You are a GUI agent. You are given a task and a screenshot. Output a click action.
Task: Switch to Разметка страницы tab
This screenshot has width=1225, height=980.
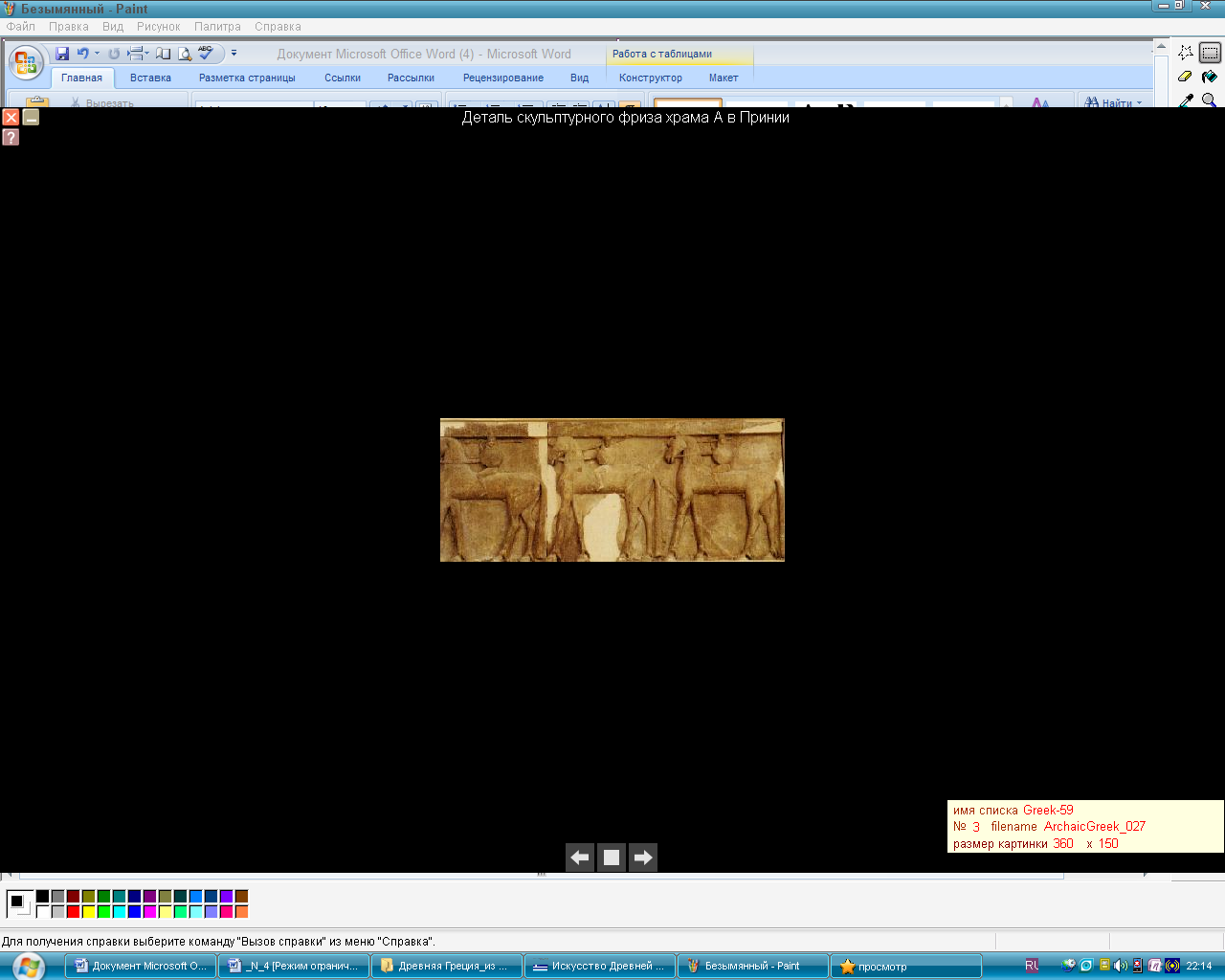[247, 78]
